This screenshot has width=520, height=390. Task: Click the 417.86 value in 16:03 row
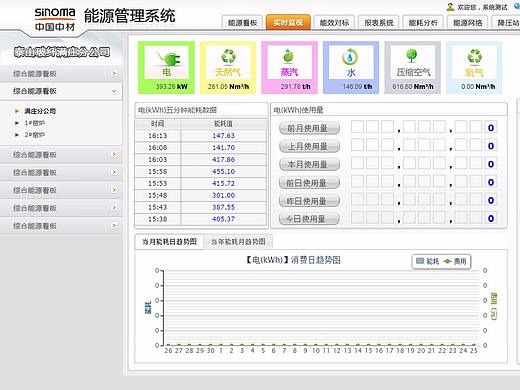point(223,160)
